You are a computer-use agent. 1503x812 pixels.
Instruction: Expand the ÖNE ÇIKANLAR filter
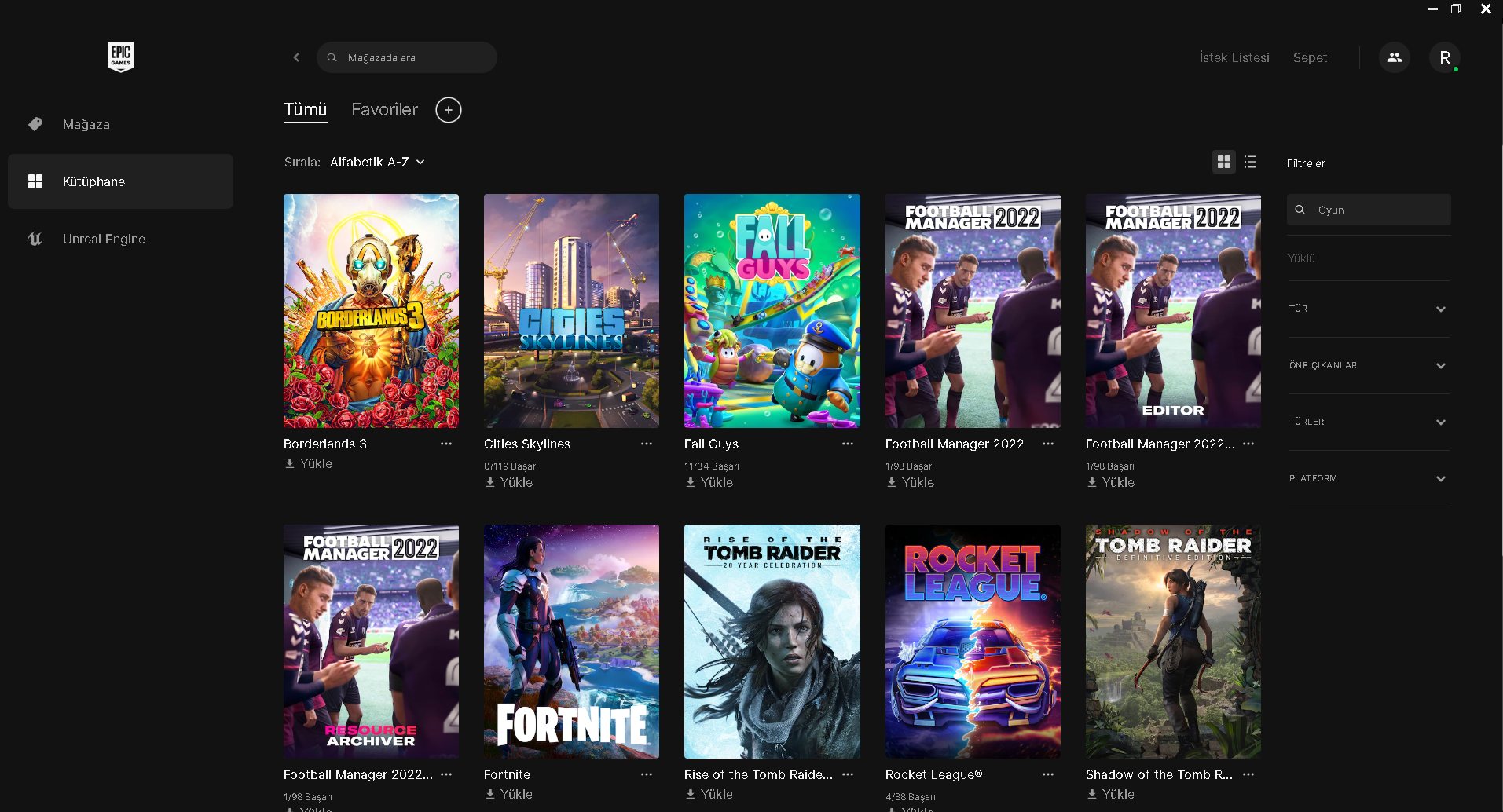point(1369,365)
